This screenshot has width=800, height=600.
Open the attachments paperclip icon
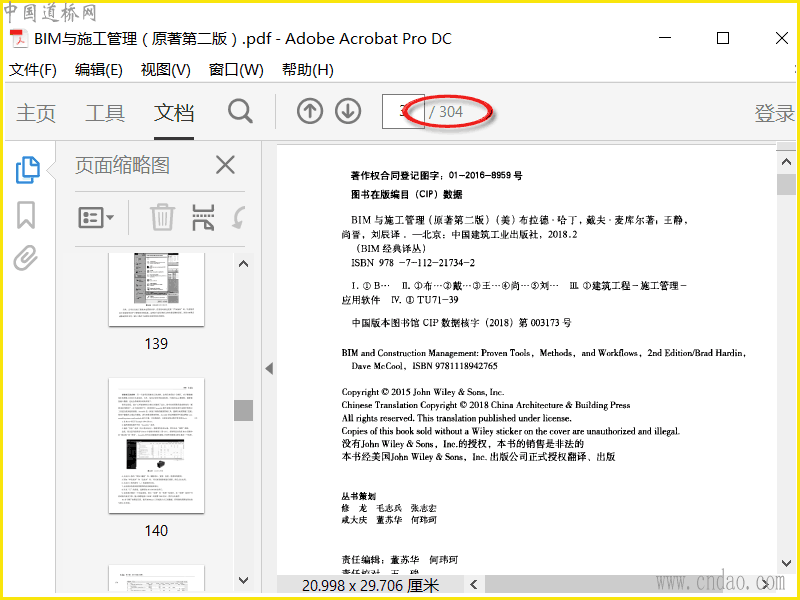26,258
